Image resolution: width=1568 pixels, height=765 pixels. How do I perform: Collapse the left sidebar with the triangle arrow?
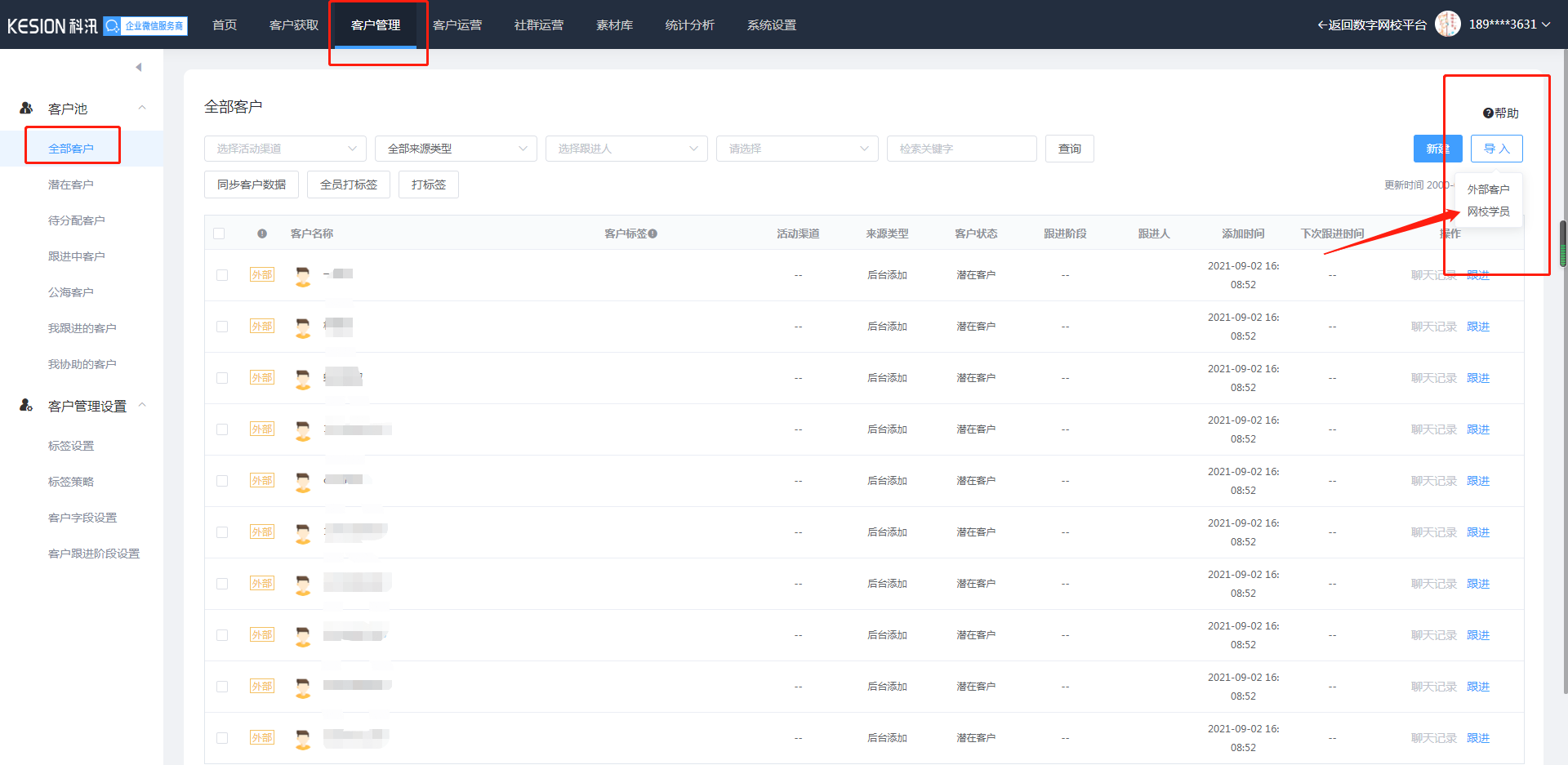click(139, 67)
